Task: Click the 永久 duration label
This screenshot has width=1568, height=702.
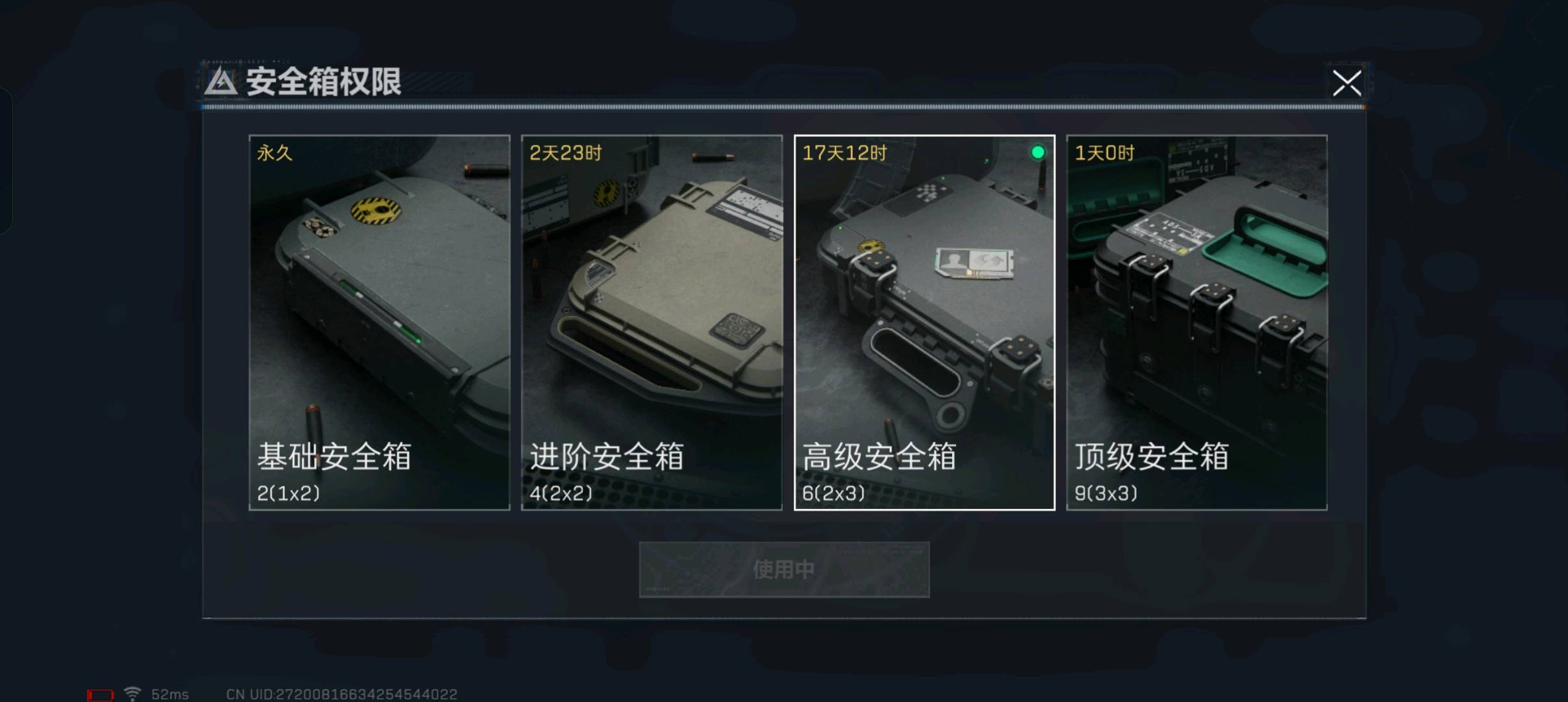Action: tap(275, 153)
